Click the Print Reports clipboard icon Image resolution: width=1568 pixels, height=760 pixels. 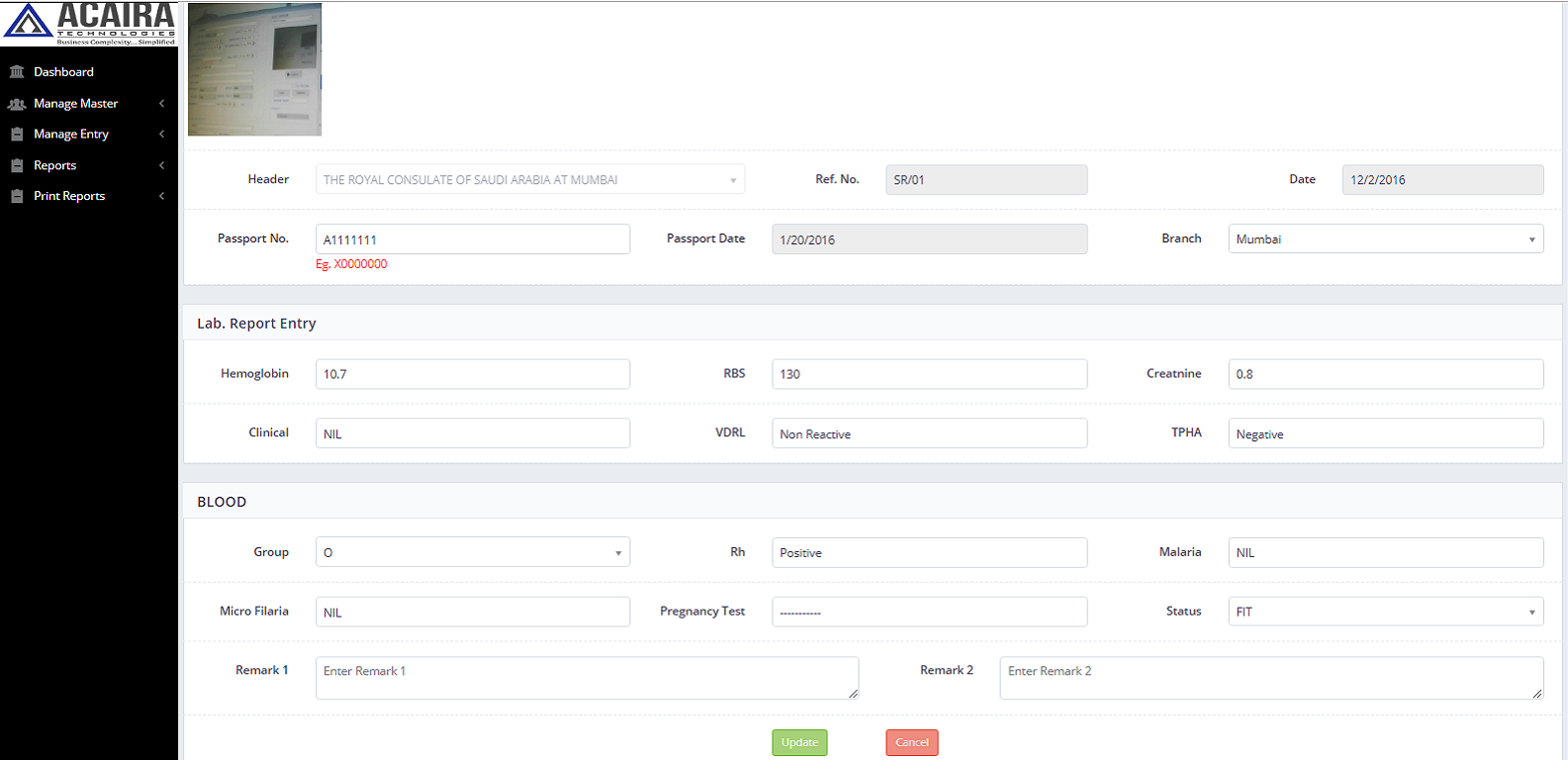(17, 197)
